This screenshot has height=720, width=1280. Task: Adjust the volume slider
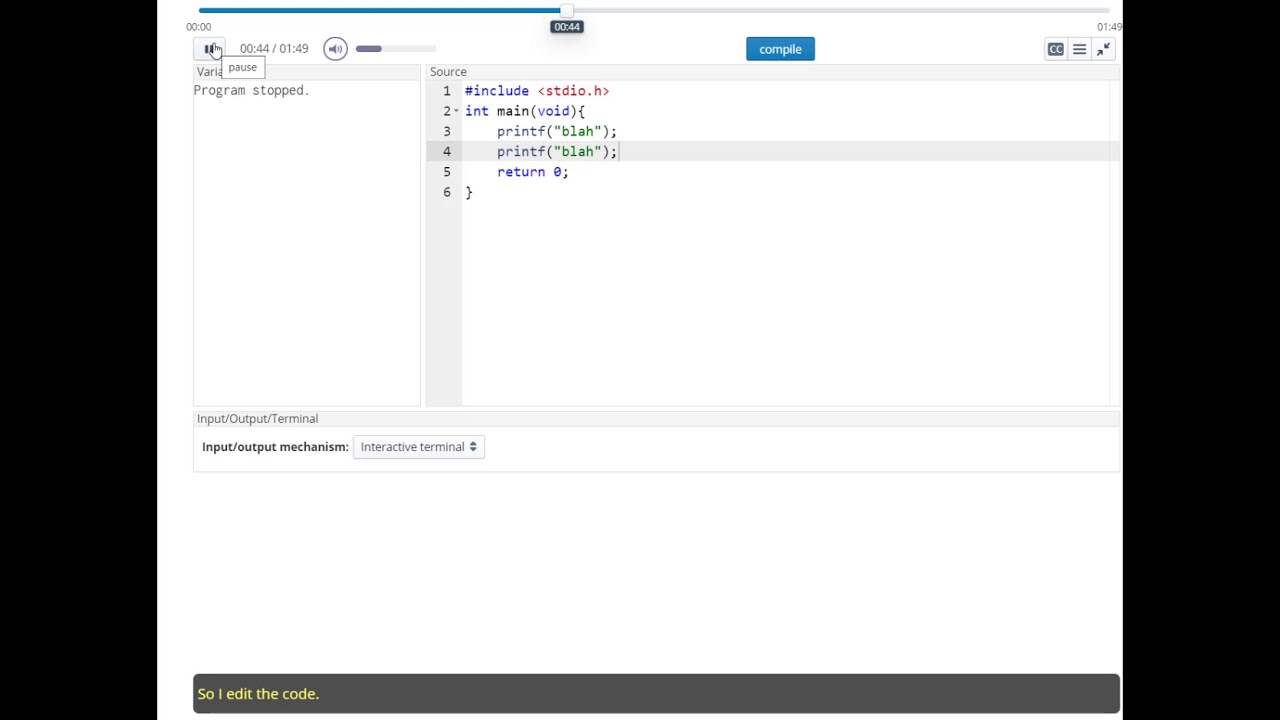[395, 49]
